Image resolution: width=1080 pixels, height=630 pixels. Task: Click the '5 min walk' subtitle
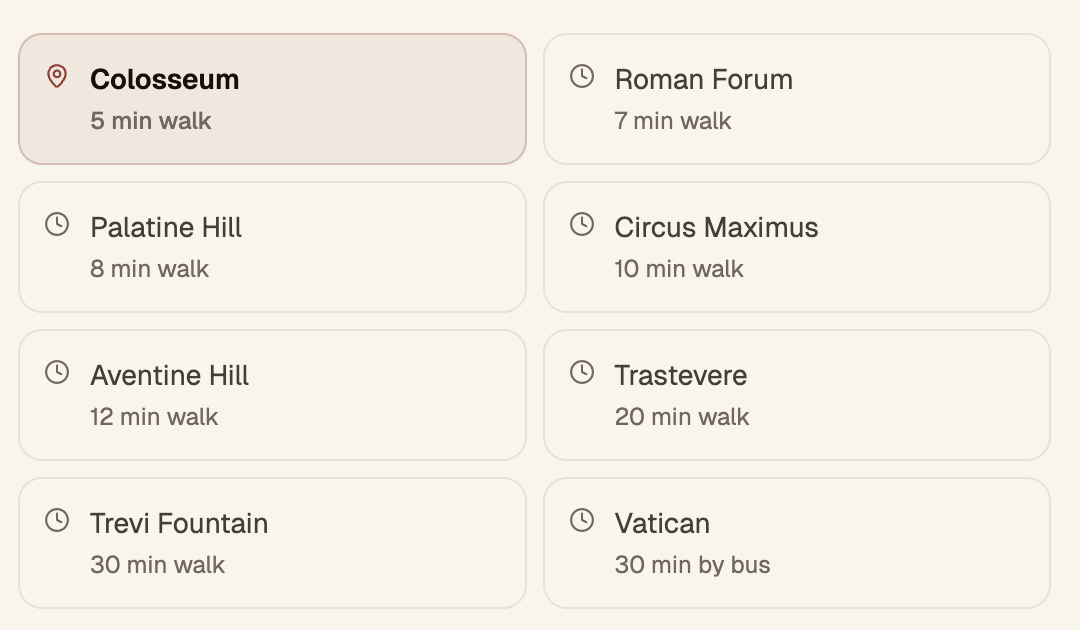tap(151, 121)
